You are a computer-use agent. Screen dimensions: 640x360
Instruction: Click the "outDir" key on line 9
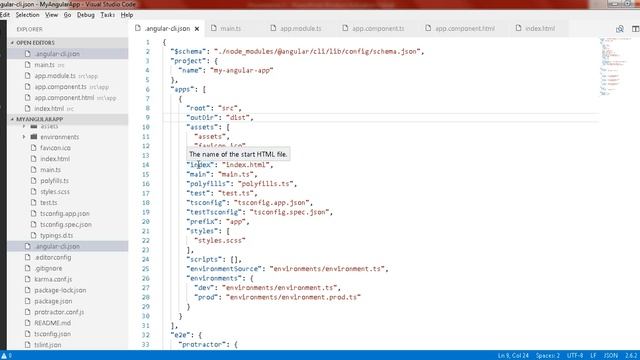(x=202, y=118)
